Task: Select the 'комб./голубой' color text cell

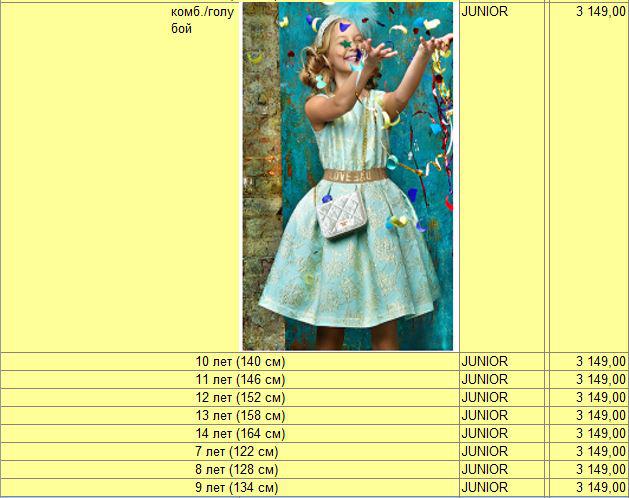Action: point(204,20)
